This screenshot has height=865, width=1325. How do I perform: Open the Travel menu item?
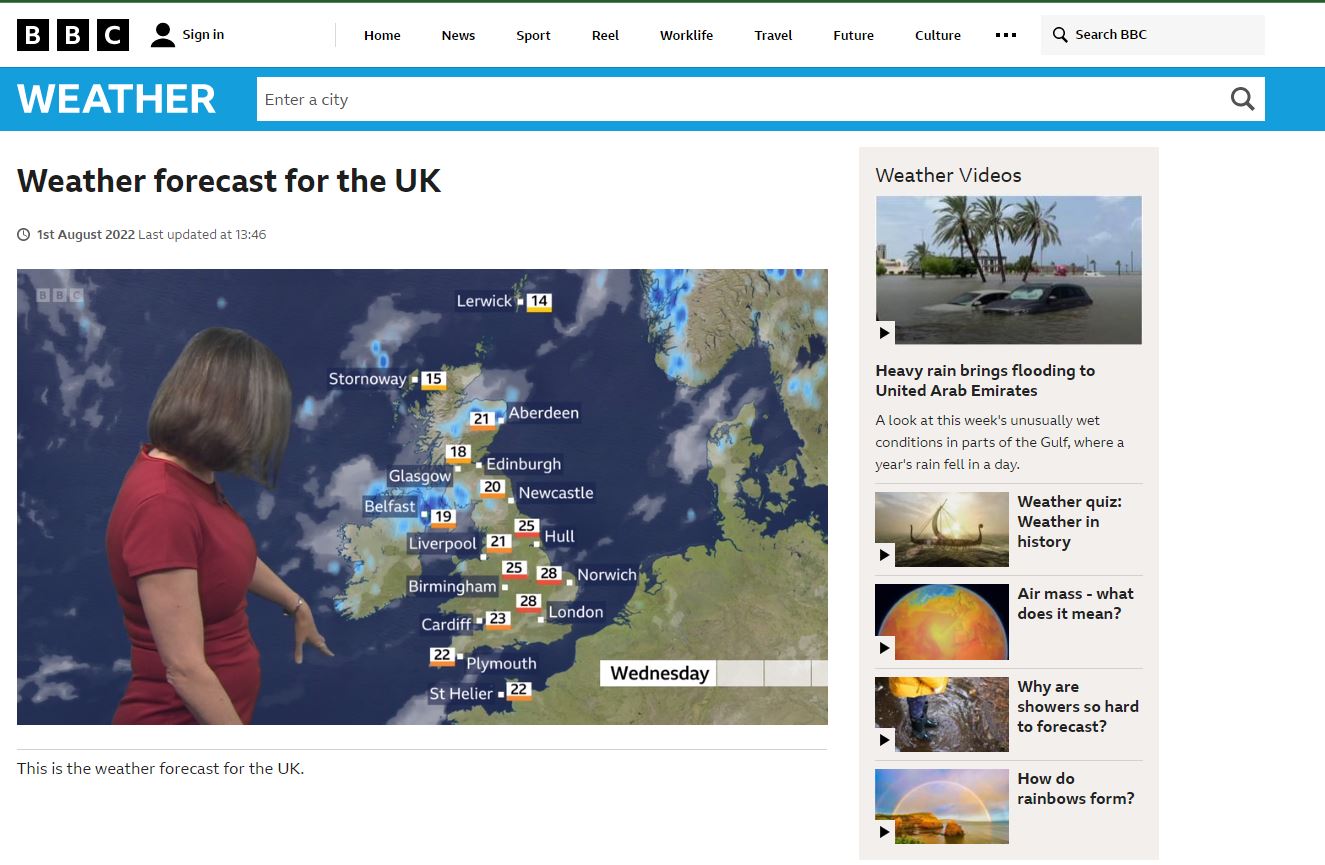click(773, 35)
